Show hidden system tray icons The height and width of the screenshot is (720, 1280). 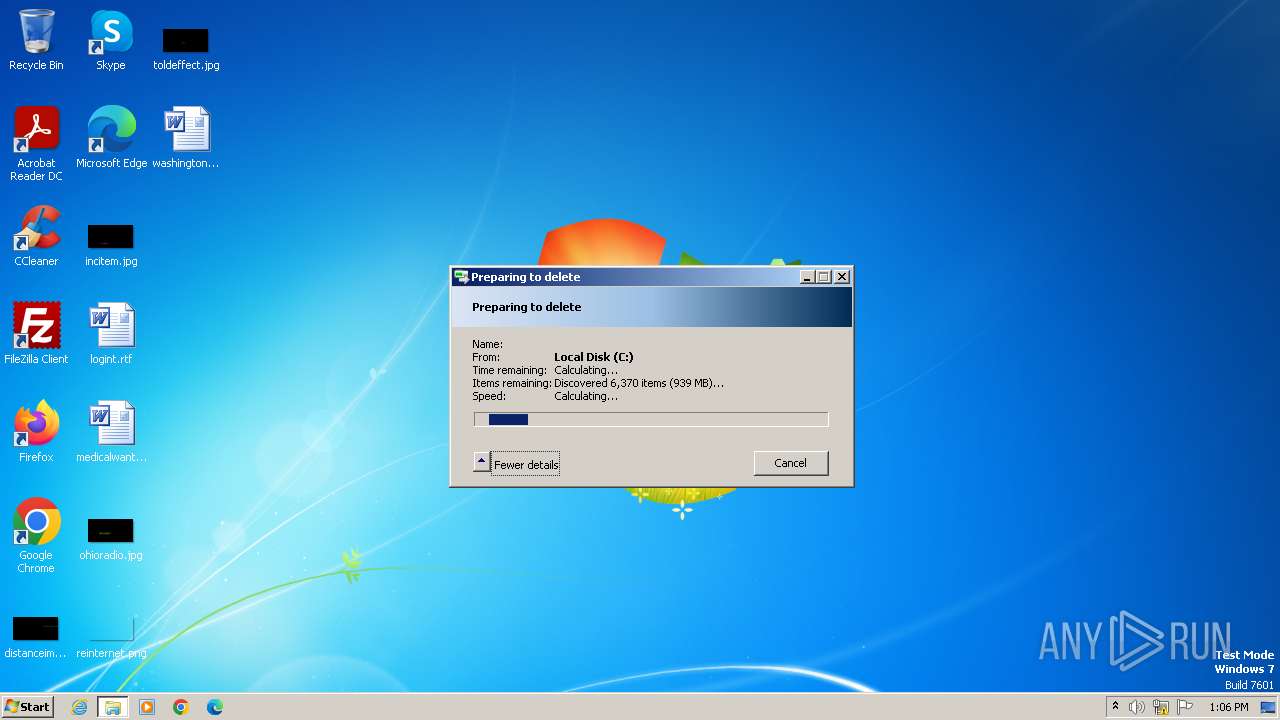pyautogui.click(x=1115, y=707)
